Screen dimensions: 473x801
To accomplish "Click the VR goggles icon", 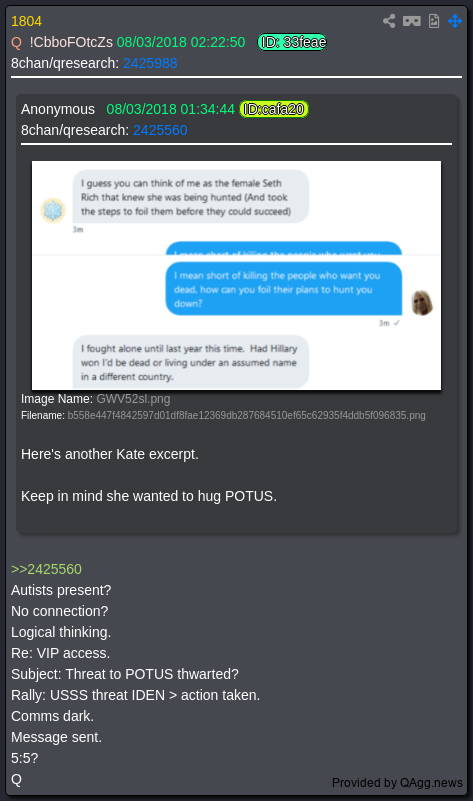I will 412,21.
